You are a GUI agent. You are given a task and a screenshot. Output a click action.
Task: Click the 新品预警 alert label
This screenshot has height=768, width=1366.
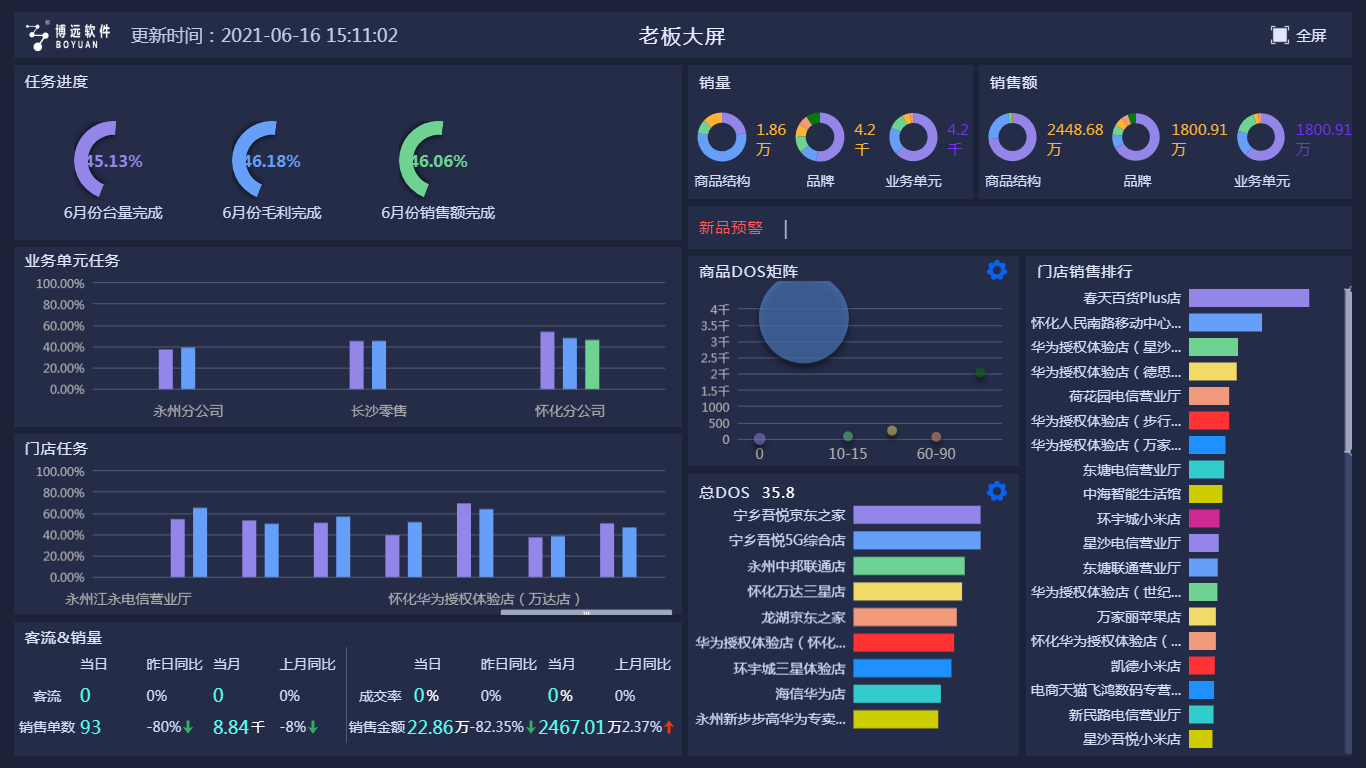click(x=730, y=228)
